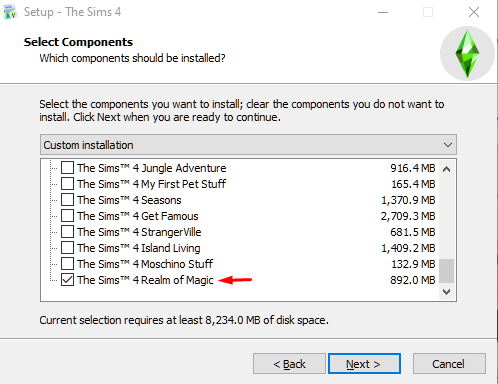This screenshot has width=498, height=384.
Task: Minimize the setup window
Action: [383, 12]
